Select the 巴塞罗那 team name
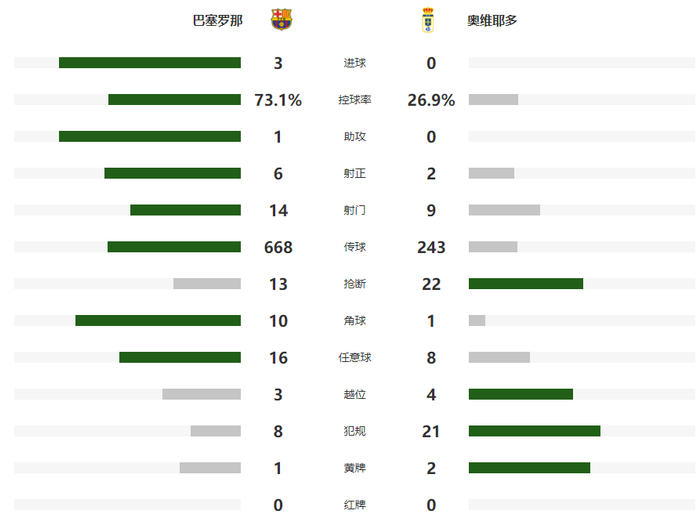 217,20
